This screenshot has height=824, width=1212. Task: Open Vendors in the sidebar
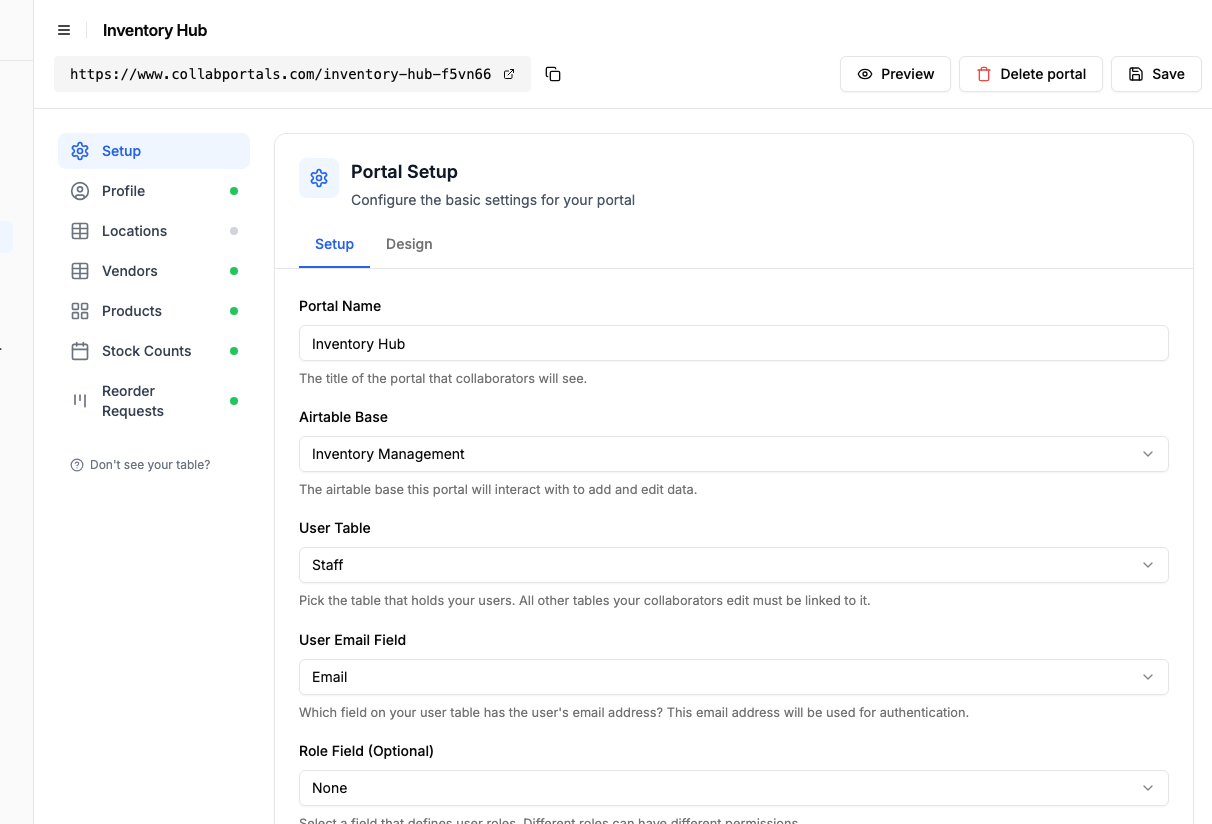point(154,271)
